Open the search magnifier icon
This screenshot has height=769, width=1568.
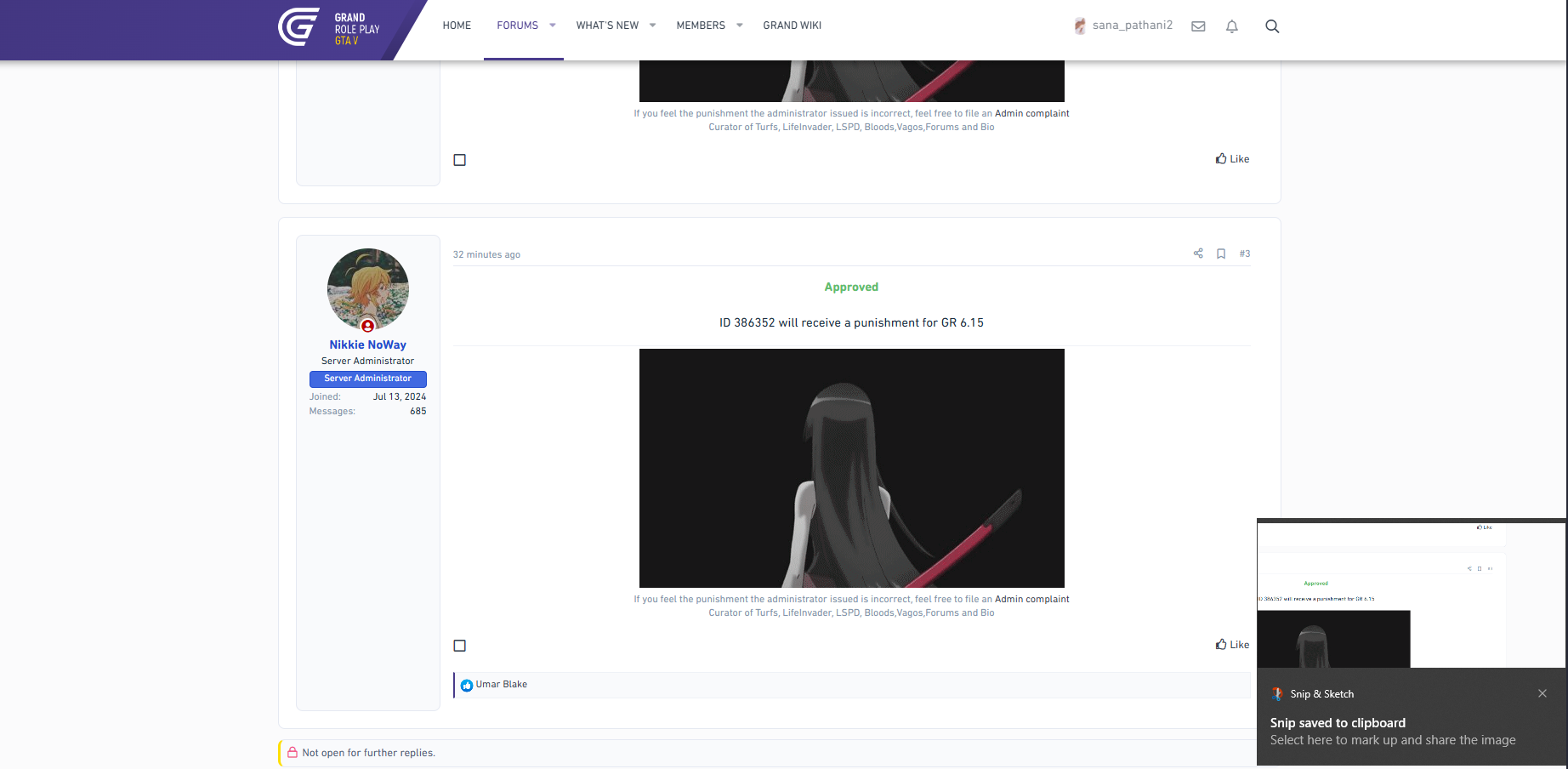[1272, 26]
